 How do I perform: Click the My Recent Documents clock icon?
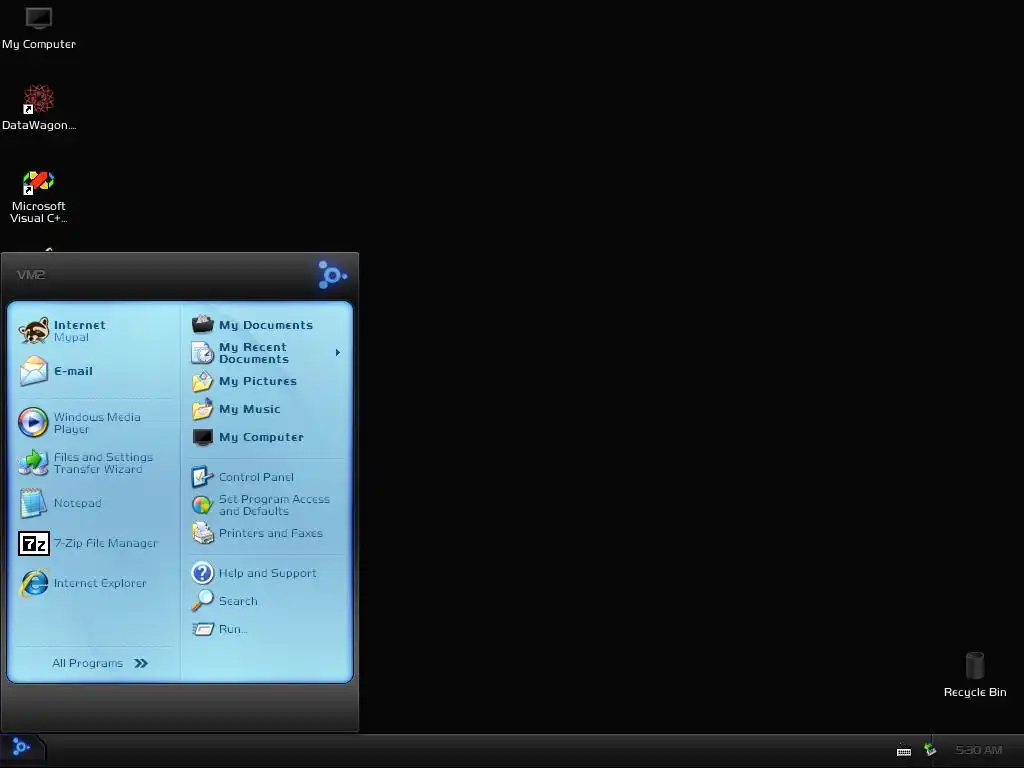click(202, 353)
